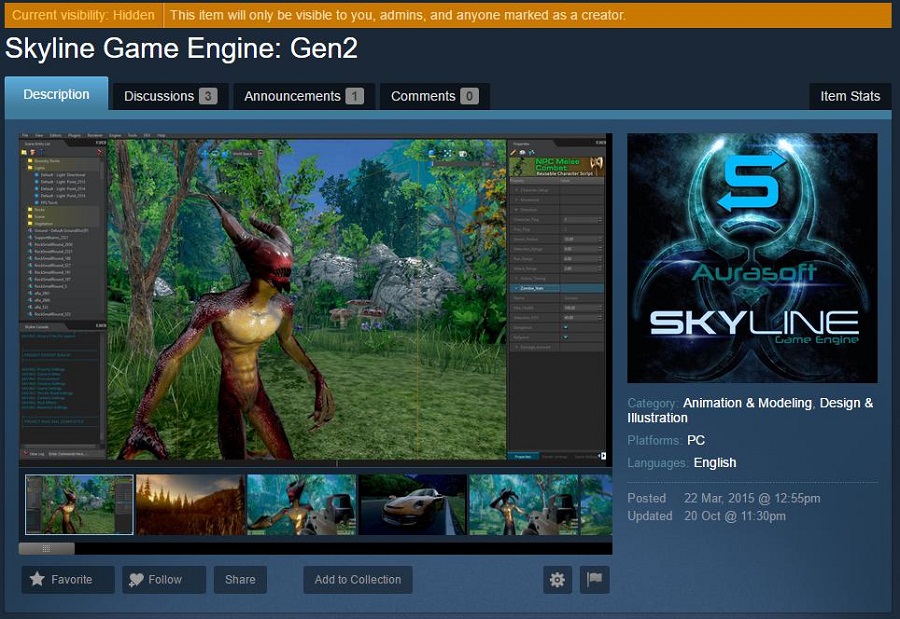Open the Announcements tab
Screen dimensions: 900x619
[x=304, y=96]
